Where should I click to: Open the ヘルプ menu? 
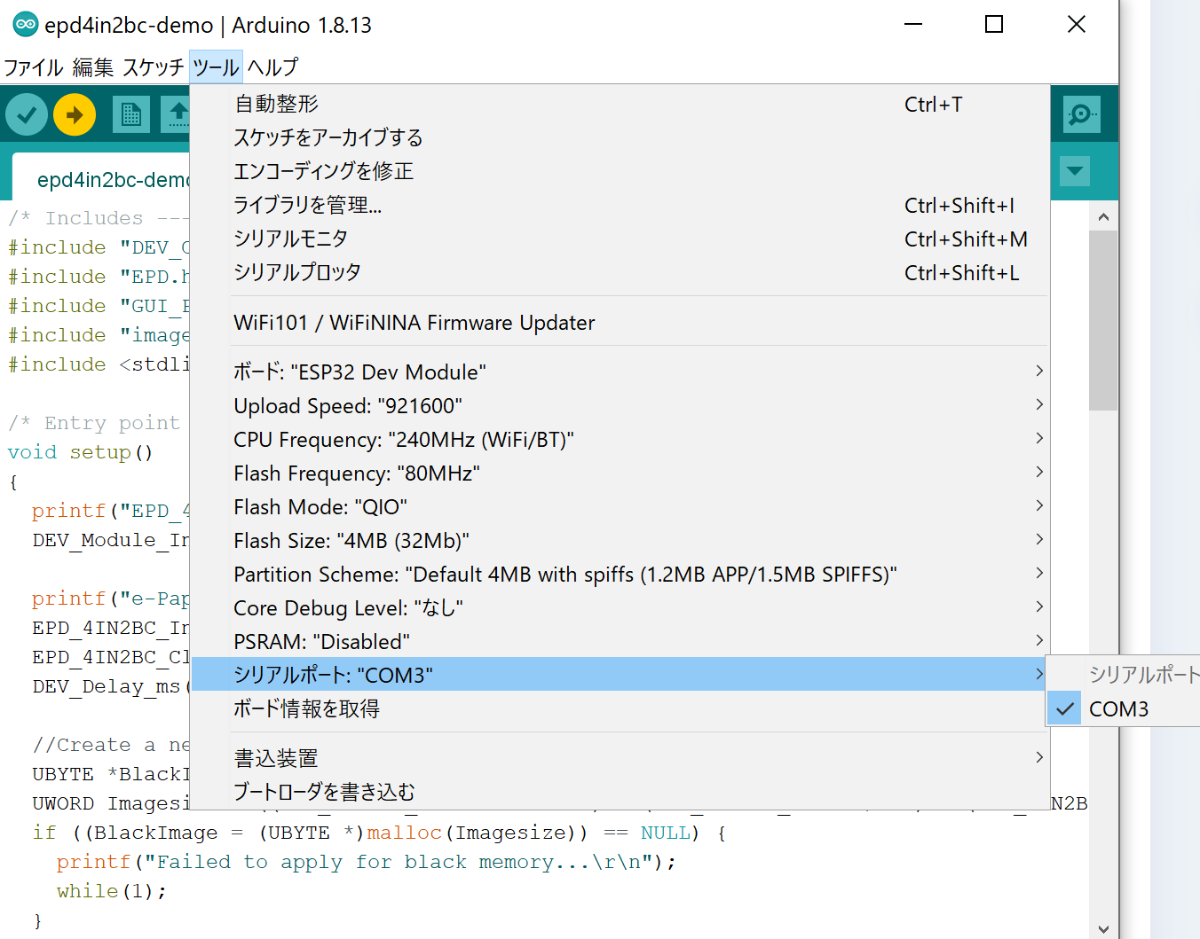[x=272, y=67]
